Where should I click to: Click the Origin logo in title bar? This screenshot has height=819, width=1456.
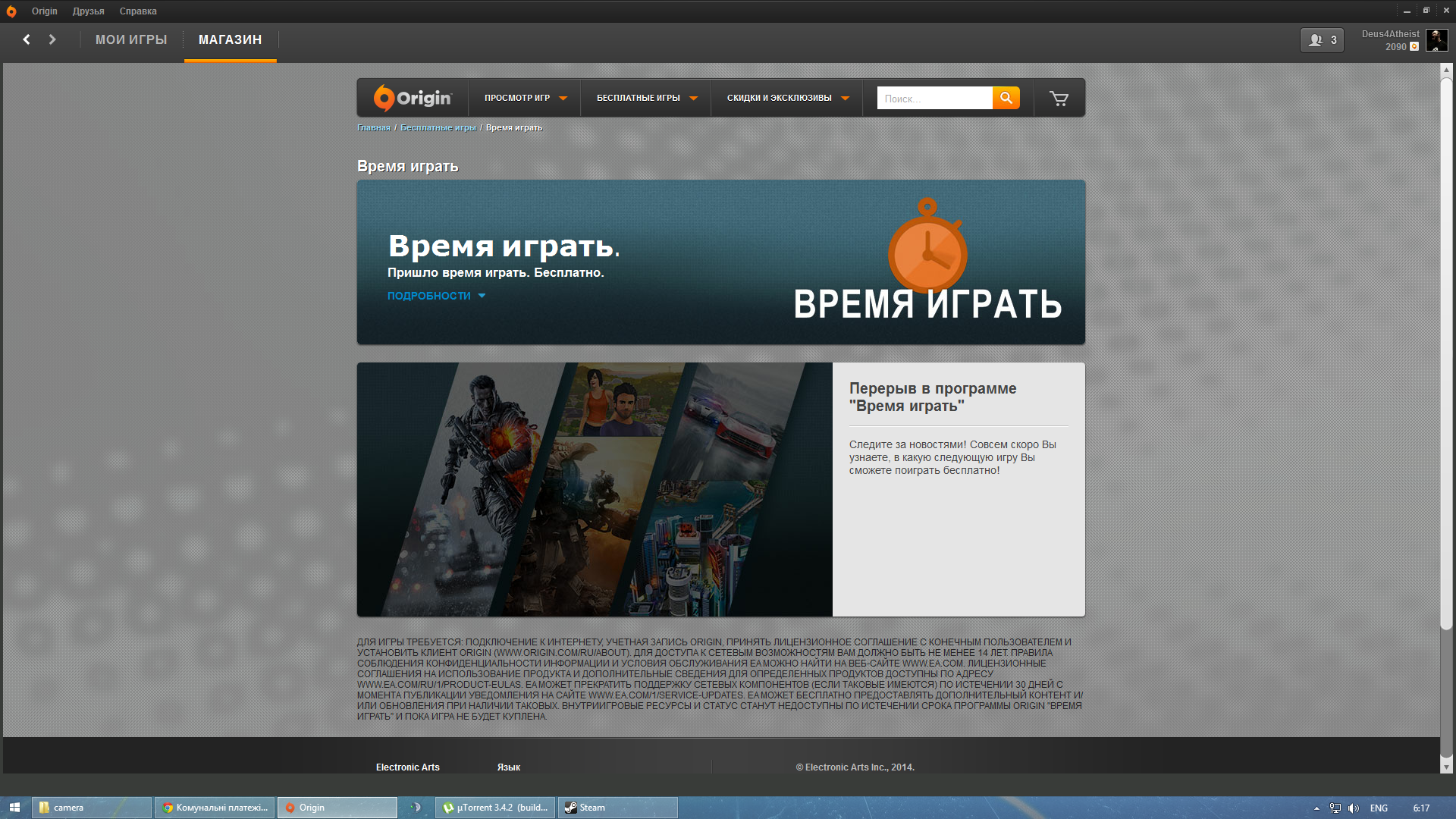tap(11, 11)
